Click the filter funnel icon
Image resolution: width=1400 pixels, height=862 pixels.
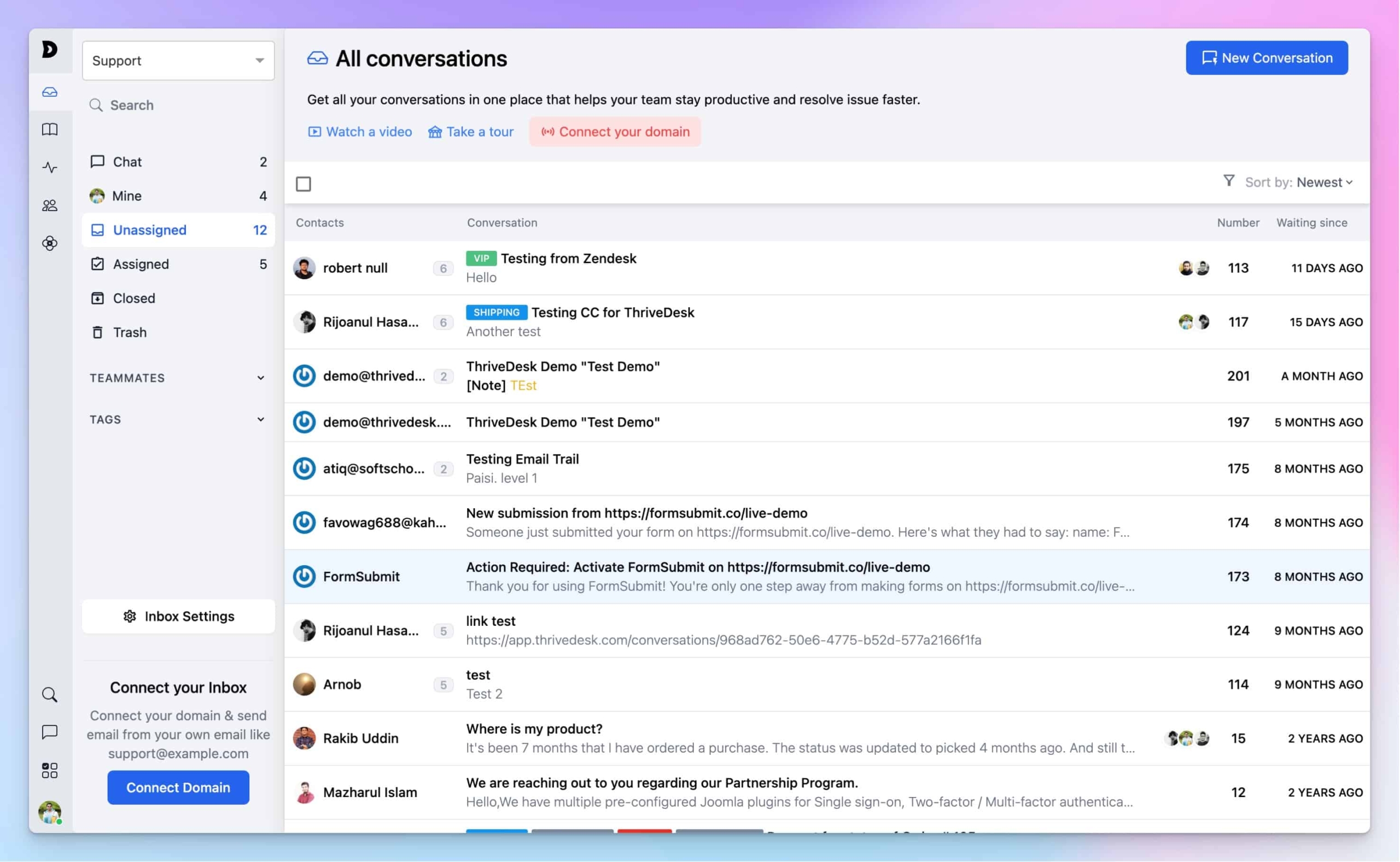pyautogui.click(x=1228, y=181)
